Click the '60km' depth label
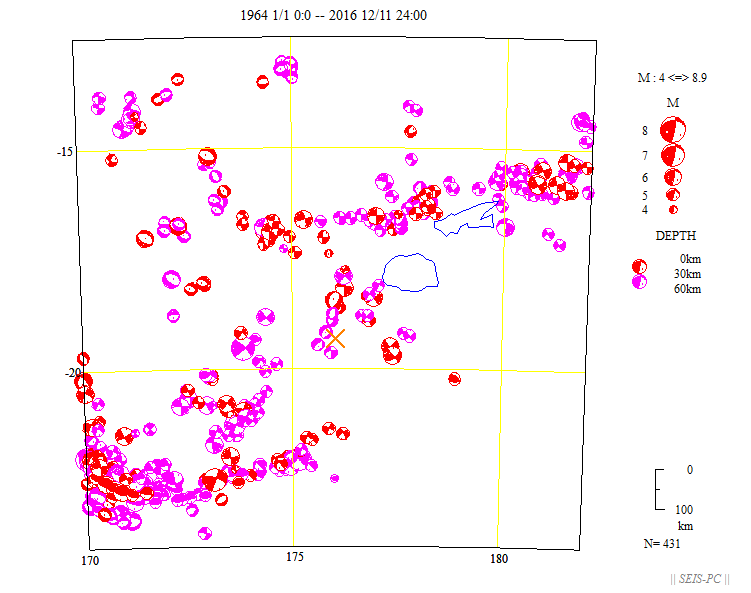This screenshot has height=593, width=751. coord(687,289)
